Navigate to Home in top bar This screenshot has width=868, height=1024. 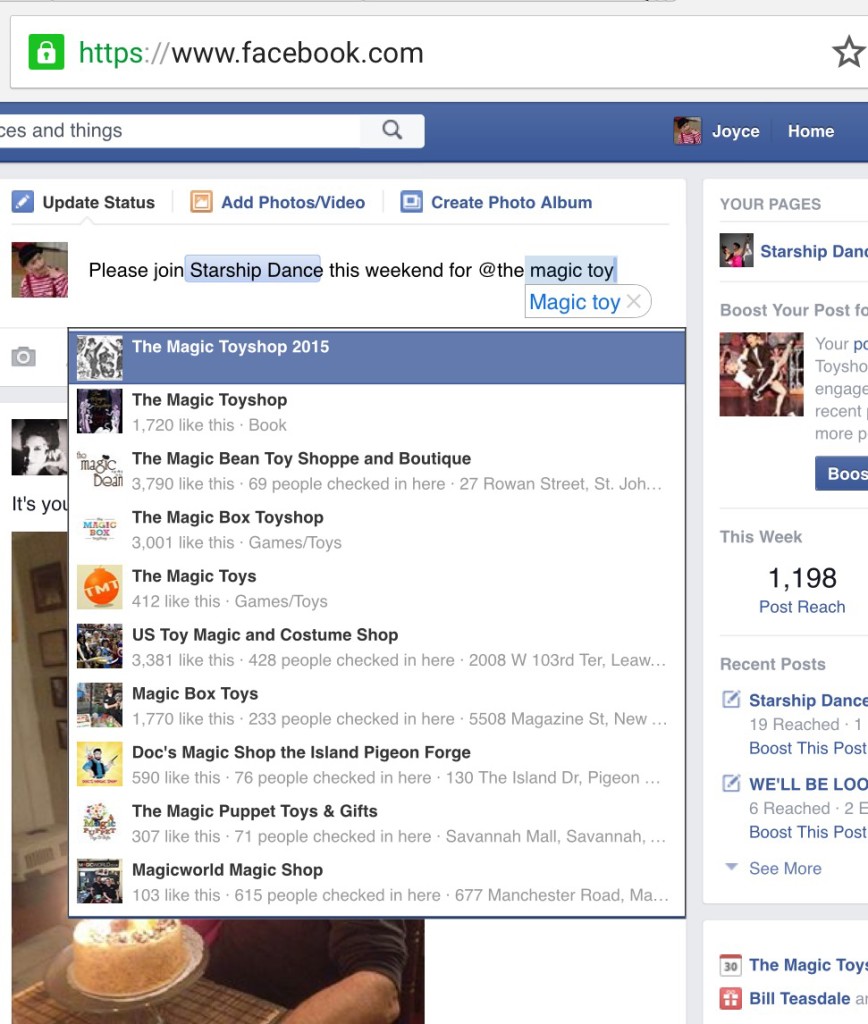click(x=811, y=131)
